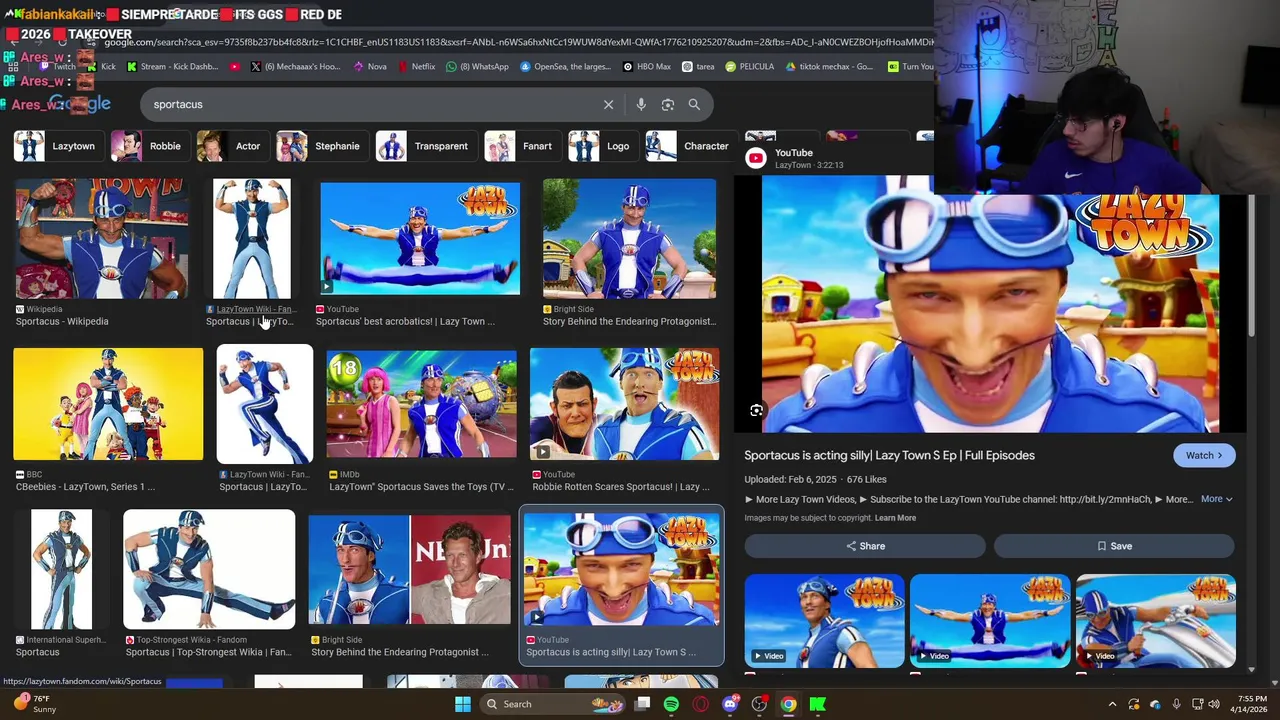Click the Share button
This screenshot has height=720, width=1280.
tap(865, 546)
